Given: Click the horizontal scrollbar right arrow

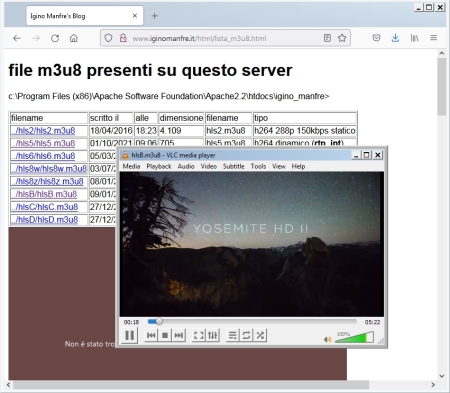Looking at the screenshot, I should [433, 385].
